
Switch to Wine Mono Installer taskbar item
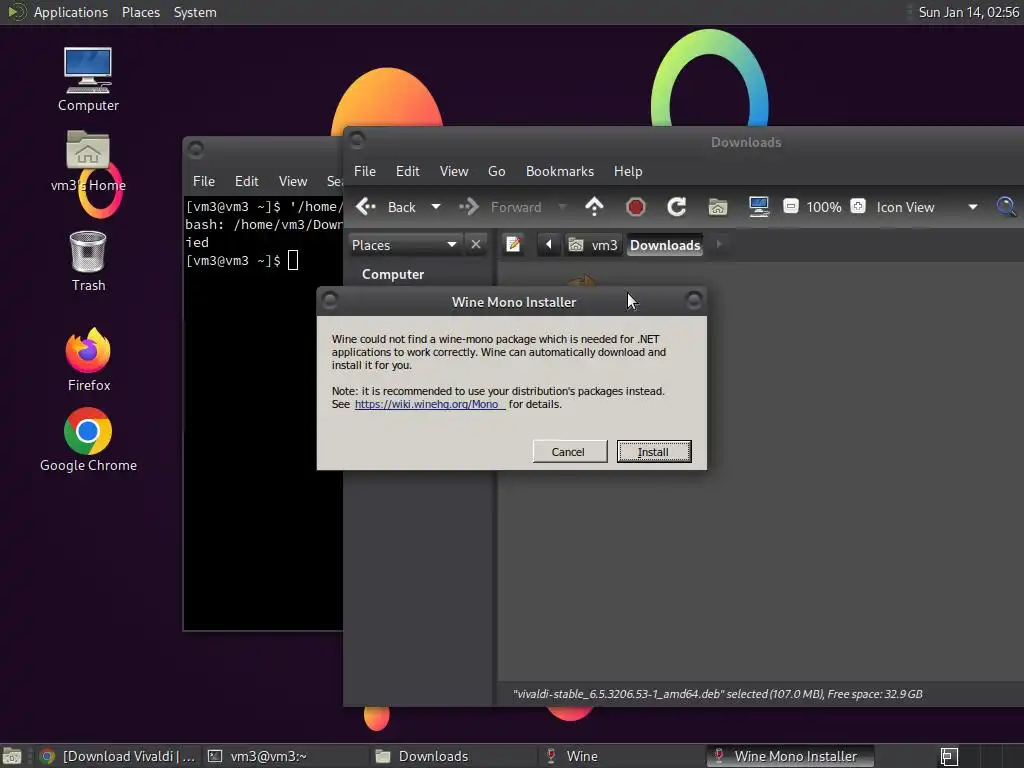tap(789, 756)
